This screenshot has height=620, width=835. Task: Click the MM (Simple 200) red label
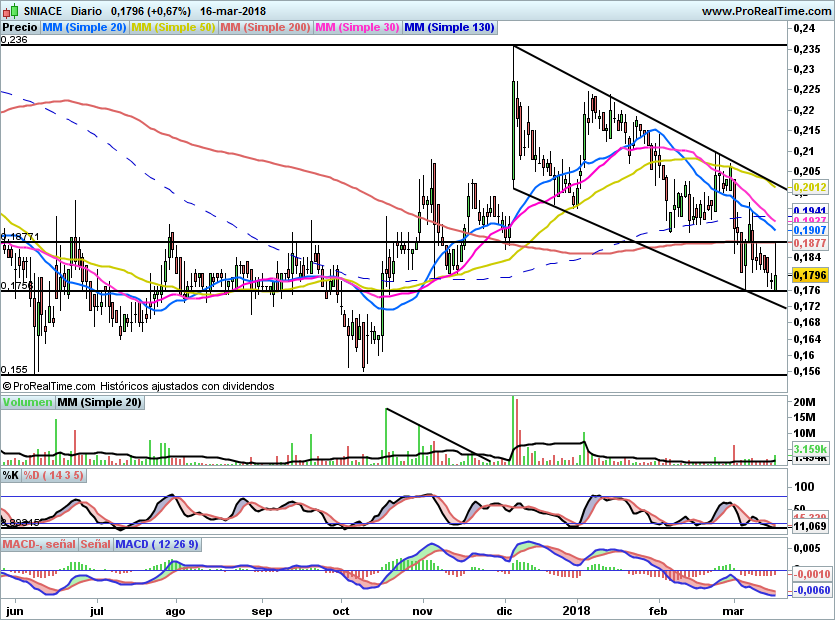(265, 27)
